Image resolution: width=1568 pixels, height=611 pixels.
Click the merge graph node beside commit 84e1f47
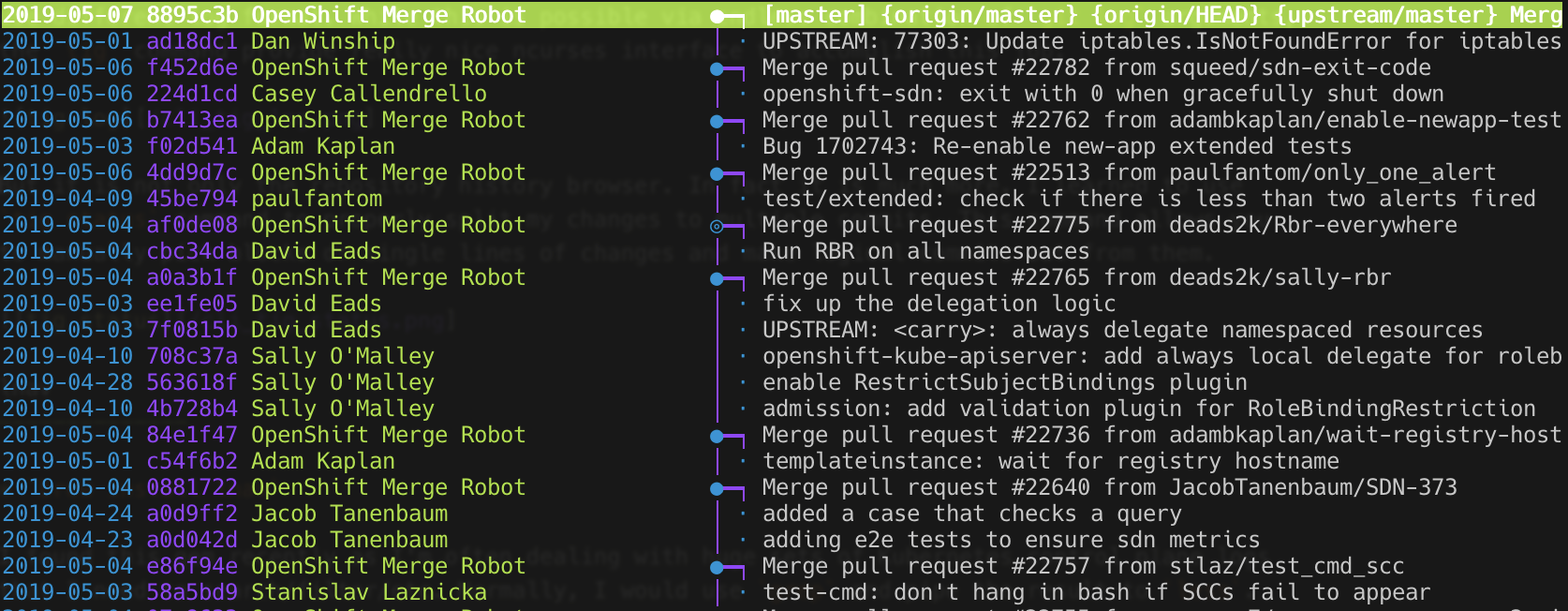pyautogui.click(x=717, y=436)
